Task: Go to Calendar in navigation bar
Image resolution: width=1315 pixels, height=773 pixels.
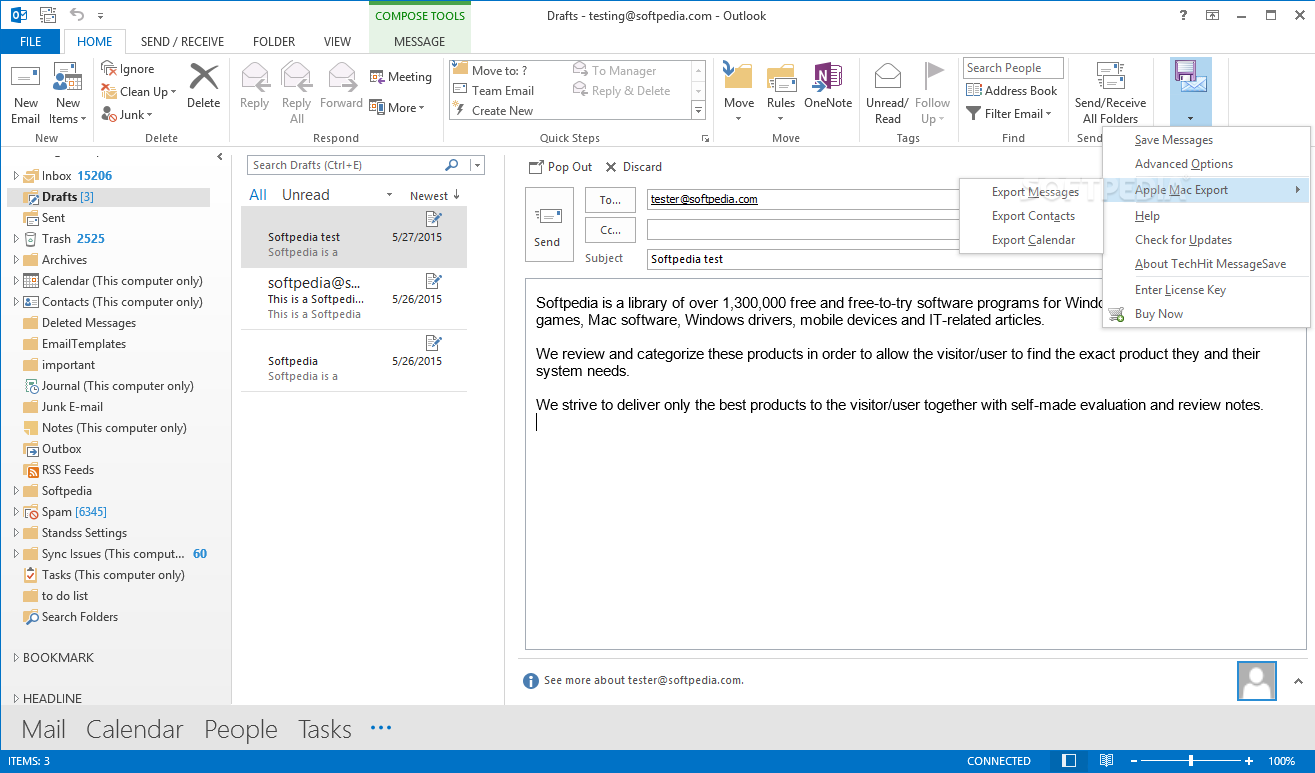Action: click(x=135, y=730)
